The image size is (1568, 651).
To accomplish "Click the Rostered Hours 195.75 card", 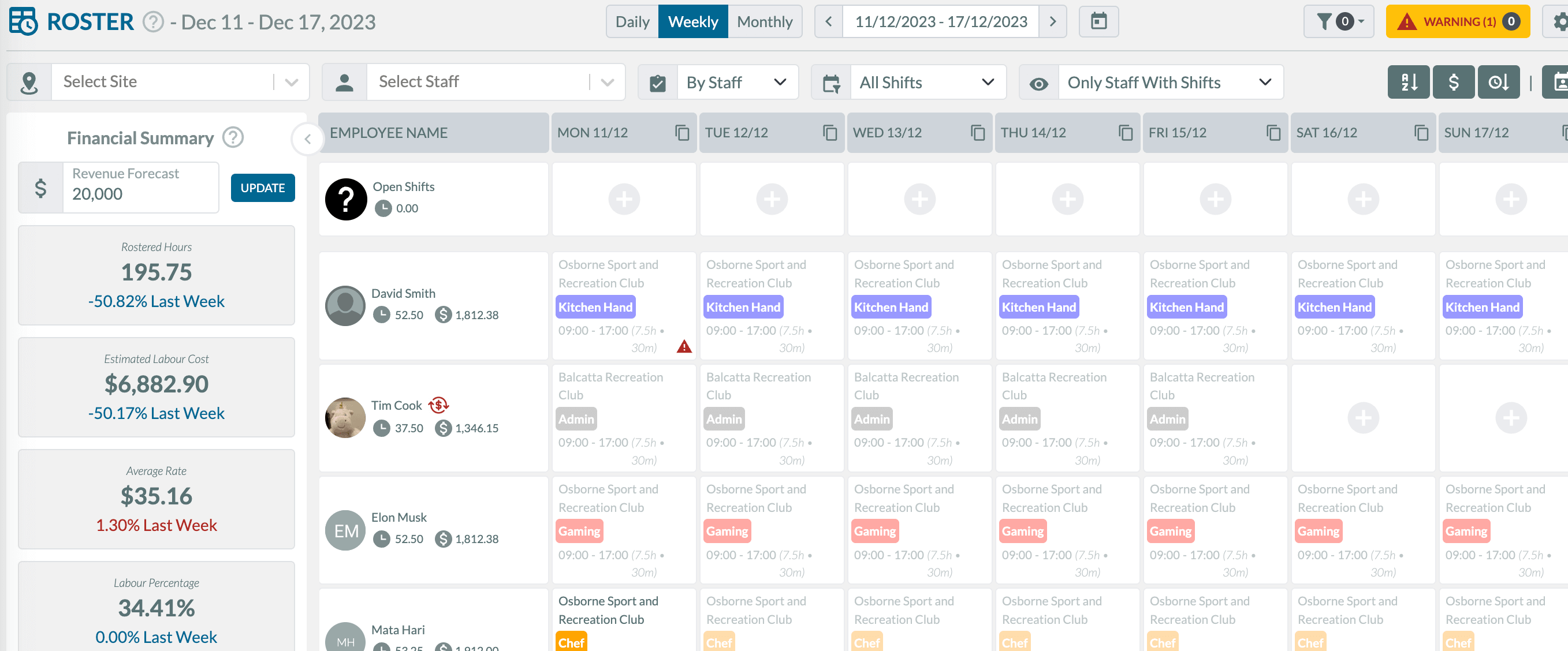I will [157, 276].
